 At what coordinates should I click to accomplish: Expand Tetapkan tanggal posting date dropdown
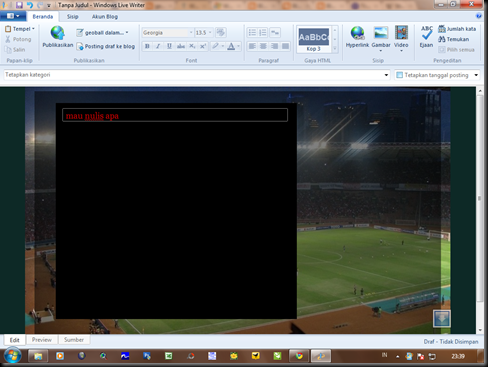[x=476, y=75]
